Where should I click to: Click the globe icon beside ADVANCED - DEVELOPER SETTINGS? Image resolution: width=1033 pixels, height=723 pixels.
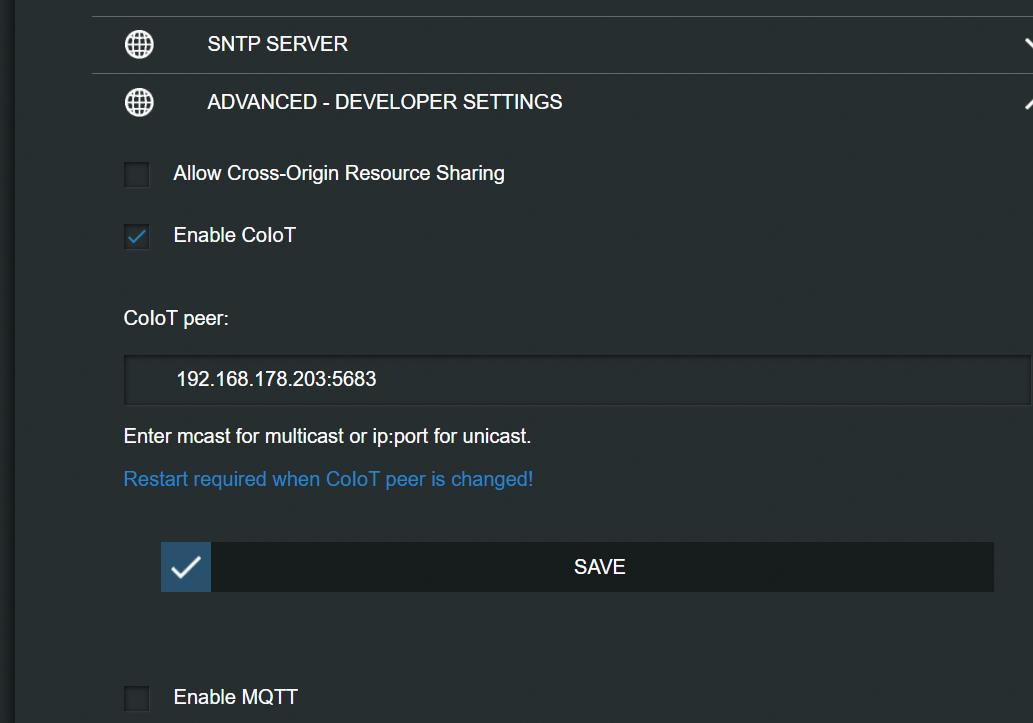click(139, 102)
